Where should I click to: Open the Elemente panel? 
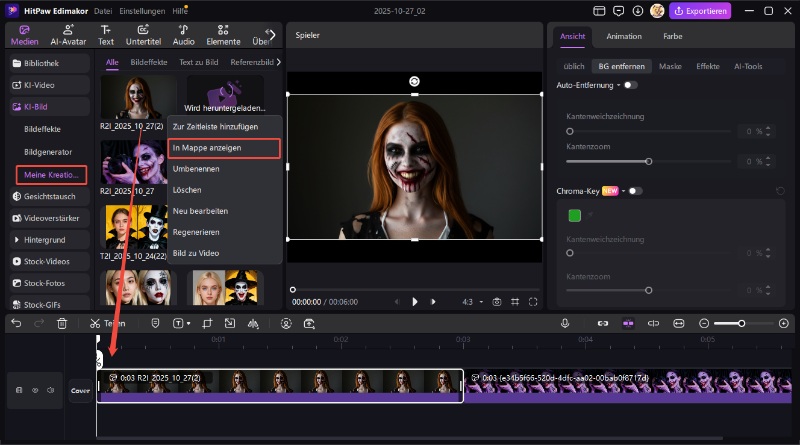tap(223, 35)
